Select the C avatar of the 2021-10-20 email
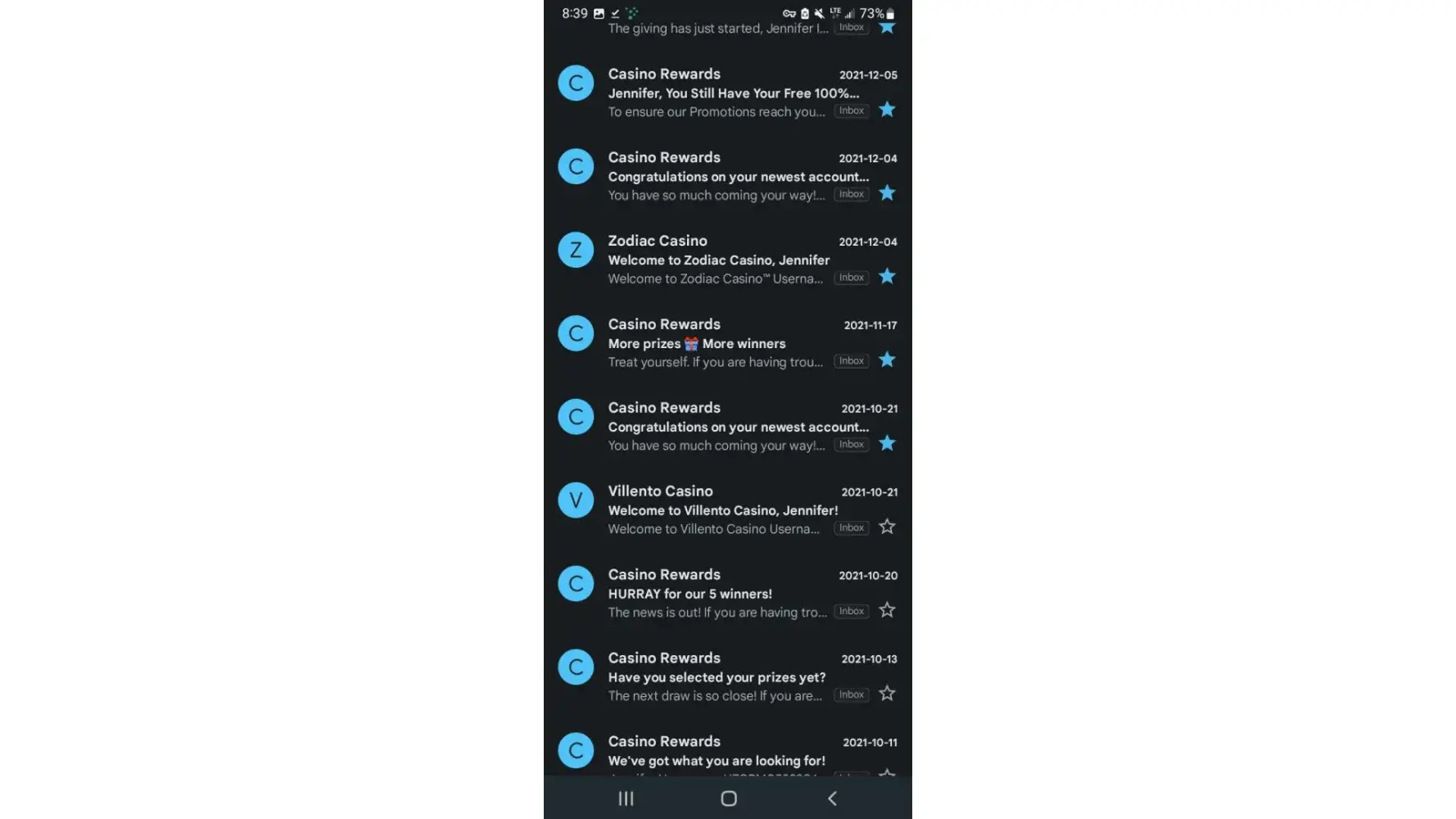Screen dimensions: 1456x819 tap(576, 583)
